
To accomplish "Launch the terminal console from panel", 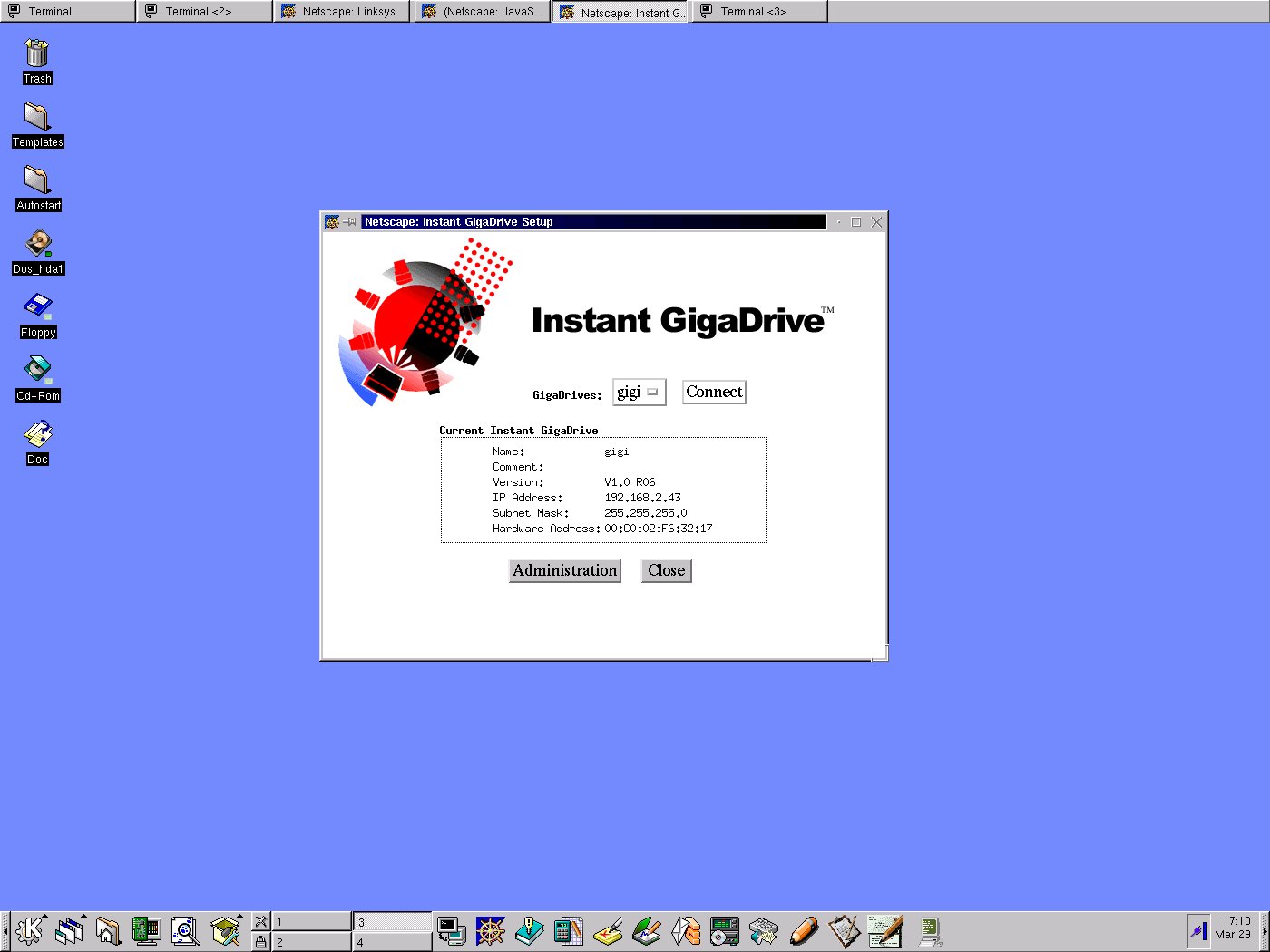I will coord(451,931).
